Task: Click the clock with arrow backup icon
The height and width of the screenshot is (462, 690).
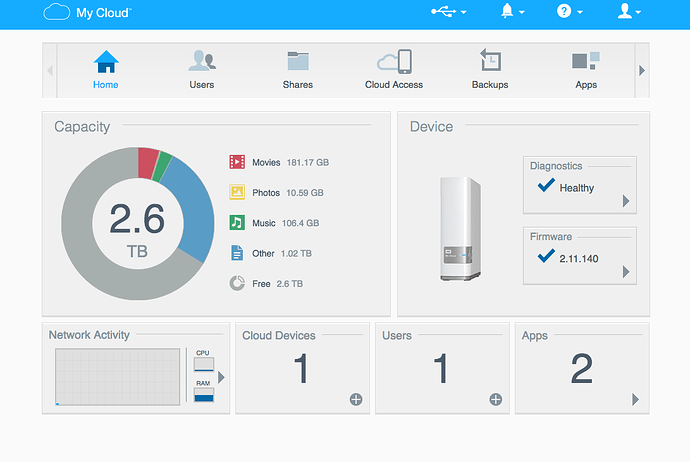Action: coord(490,60)
